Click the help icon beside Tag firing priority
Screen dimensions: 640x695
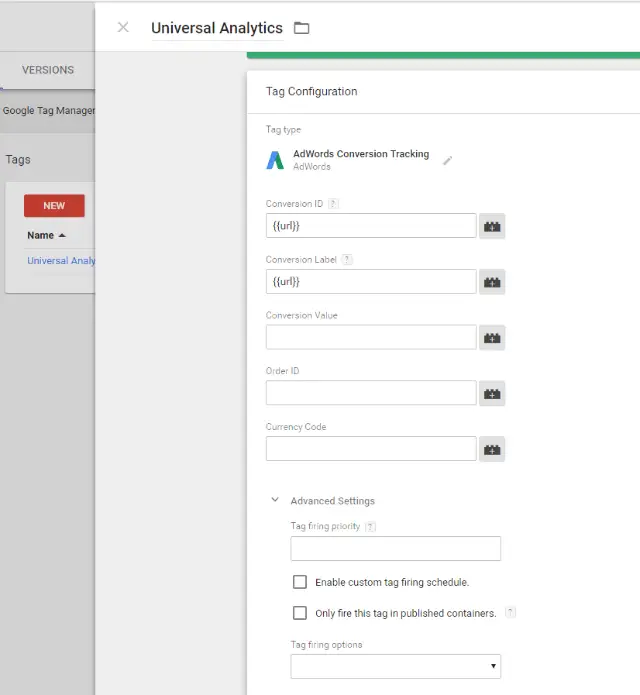[370, 527]
